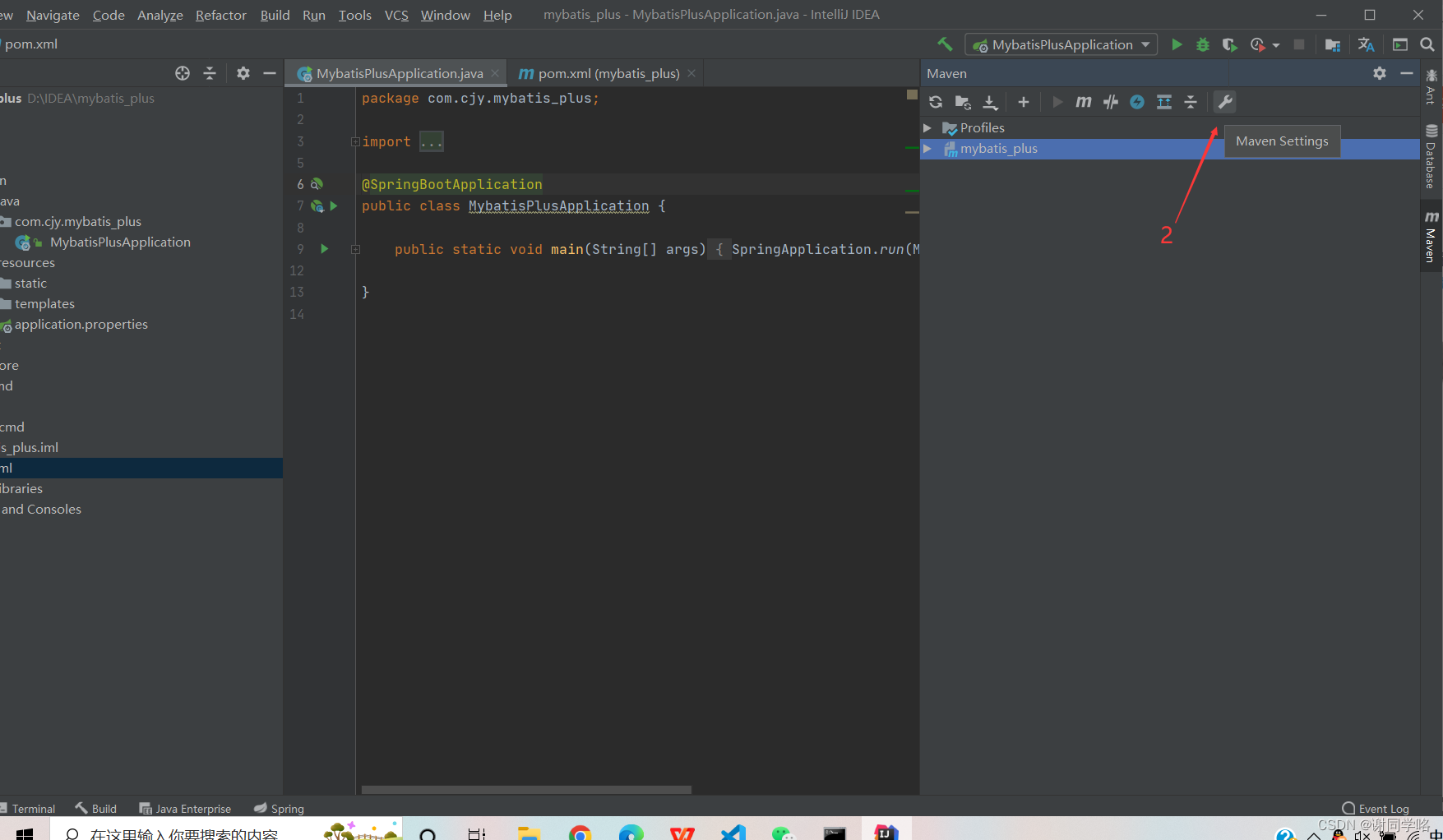
Task: Toggle the Maven side tool window tab
Action: [x=1431, y=237]
